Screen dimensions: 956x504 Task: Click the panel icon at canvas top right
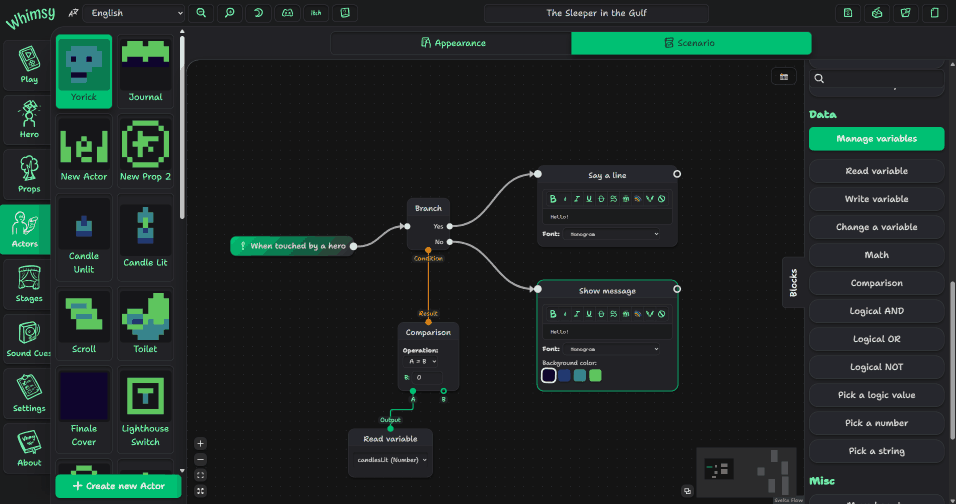(783, 77)
